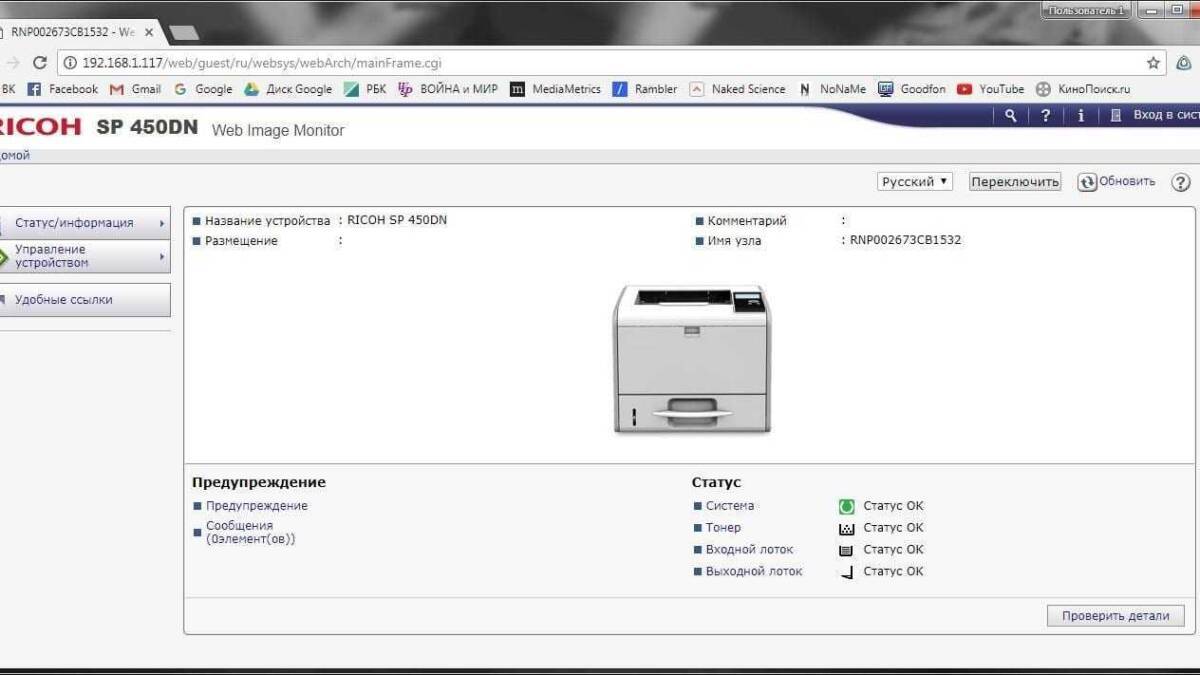Click the Система status label
Viewport: 1200px width, 675px height.
point(730,506)
